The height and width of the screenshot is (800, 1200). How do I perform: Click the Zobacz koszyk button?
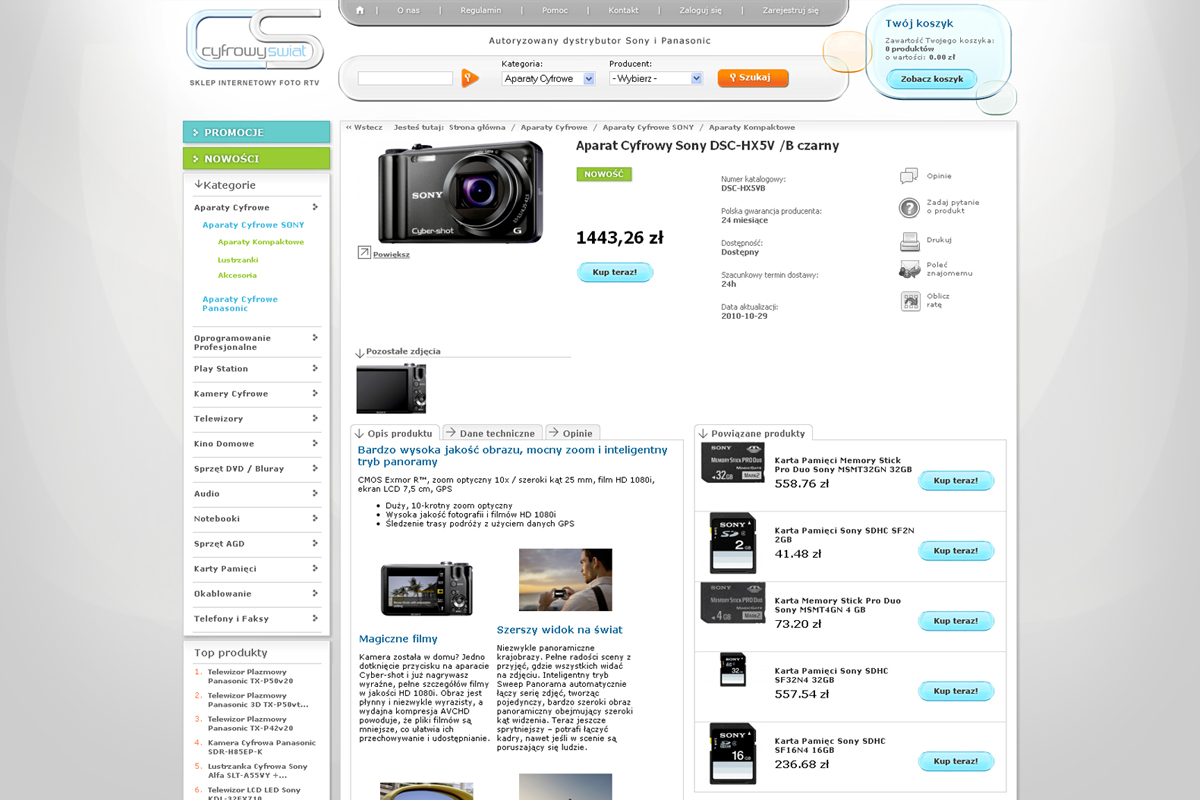click(x=931, y=79)
